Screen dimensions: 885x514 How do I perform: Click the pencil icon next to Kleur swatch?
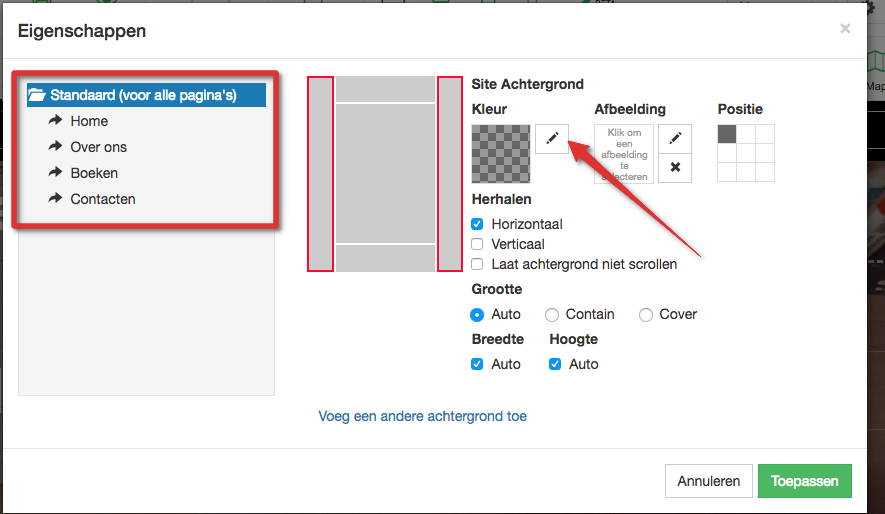[x=552, y=138]
